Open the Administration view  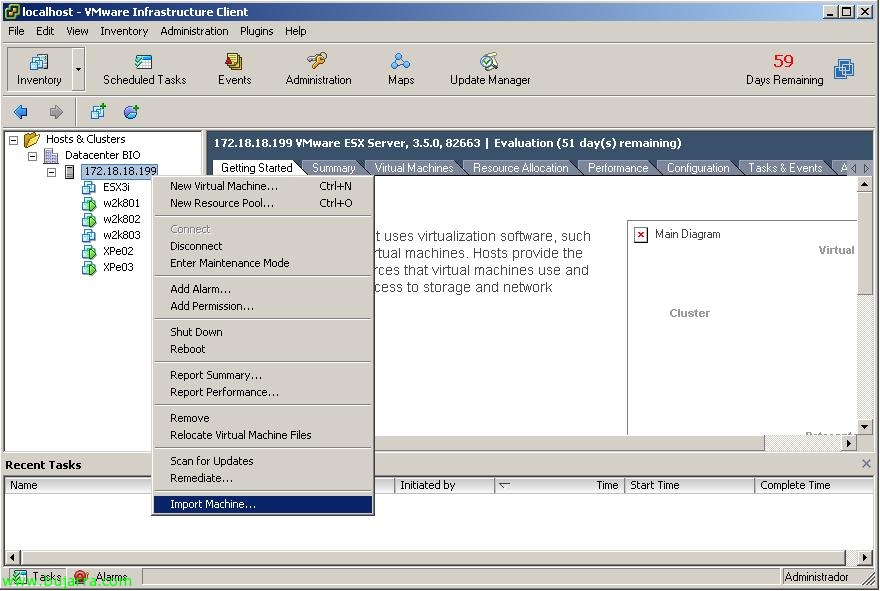pyautogui.click(x=318, y=69)
